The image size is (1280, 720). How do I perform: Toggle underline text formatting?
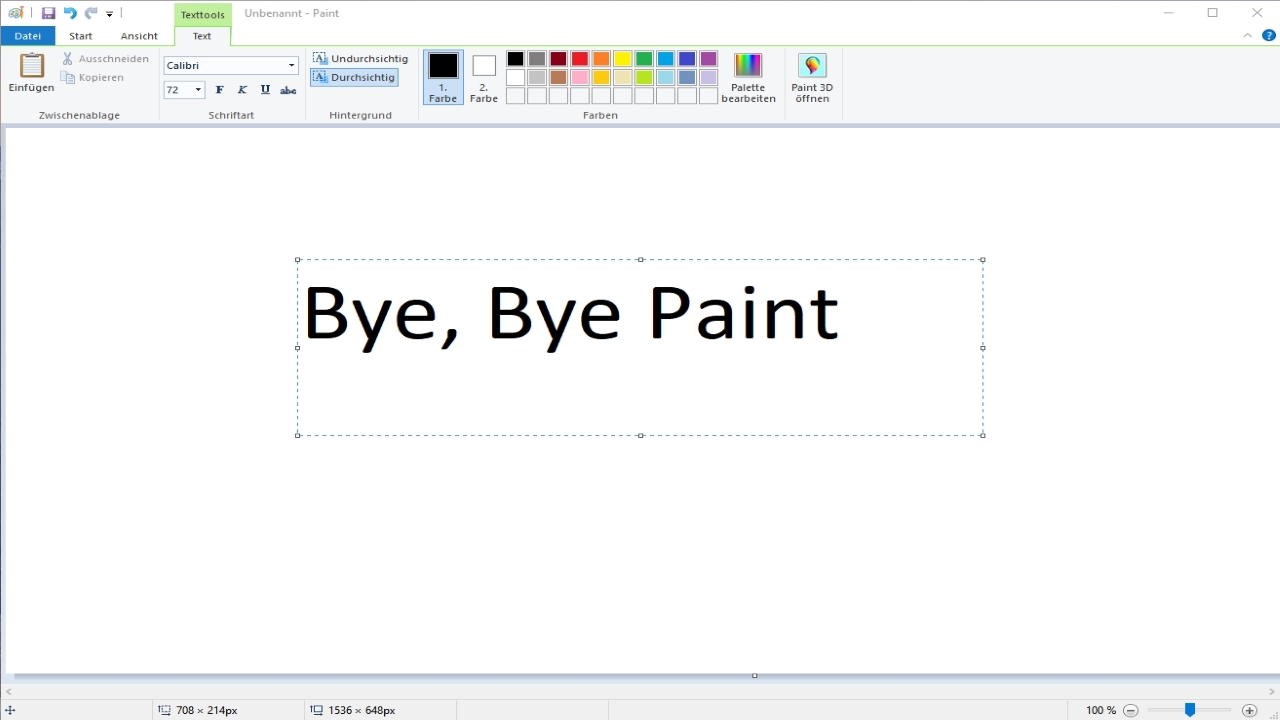[x=265, y=90]
